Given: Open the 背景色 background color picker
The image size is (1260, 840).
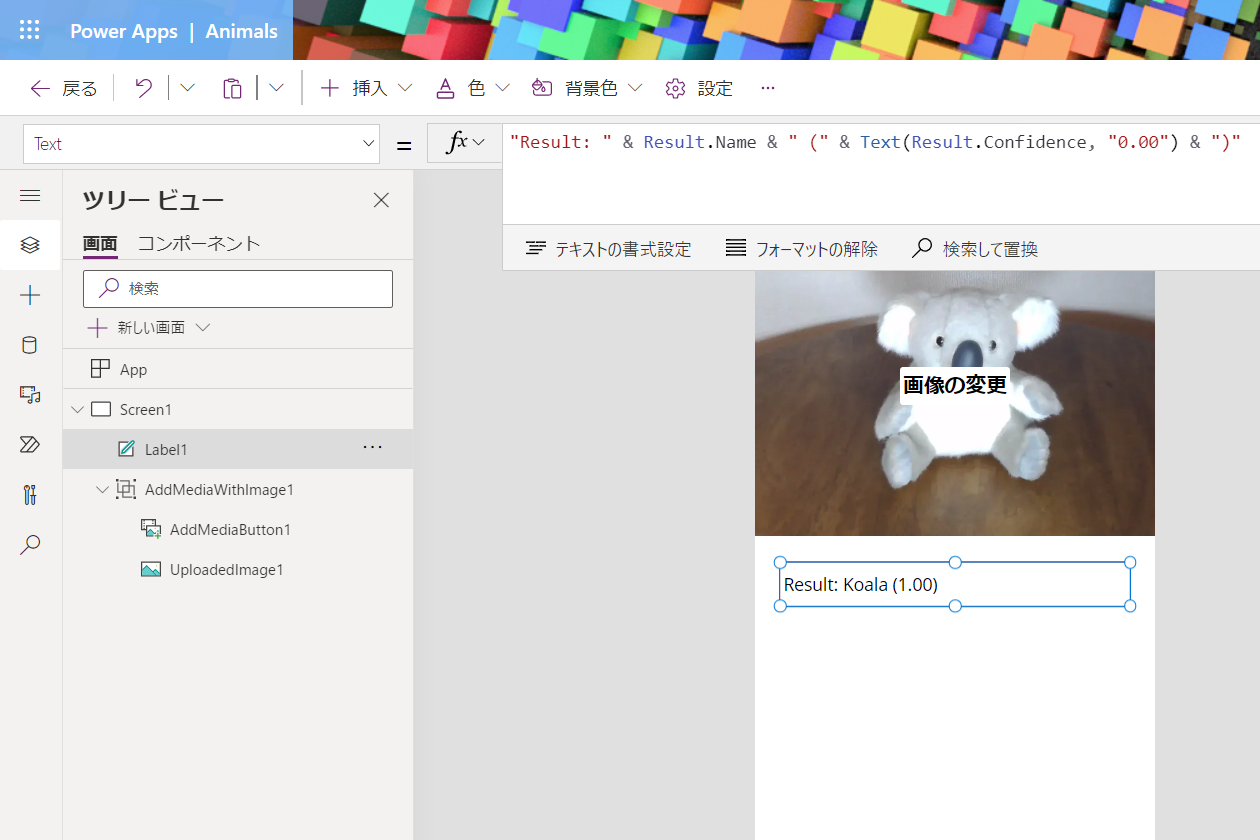Looking at the screenshot, I should tap(587, 88).
